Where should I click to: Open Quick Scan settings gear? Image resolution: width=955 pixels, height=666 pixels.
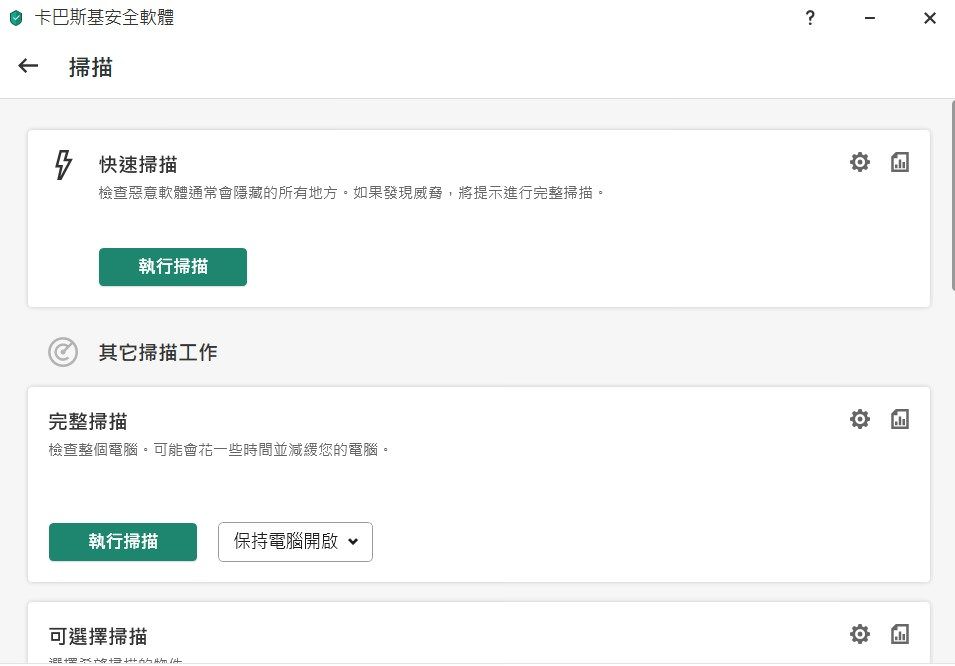[859, 162]
